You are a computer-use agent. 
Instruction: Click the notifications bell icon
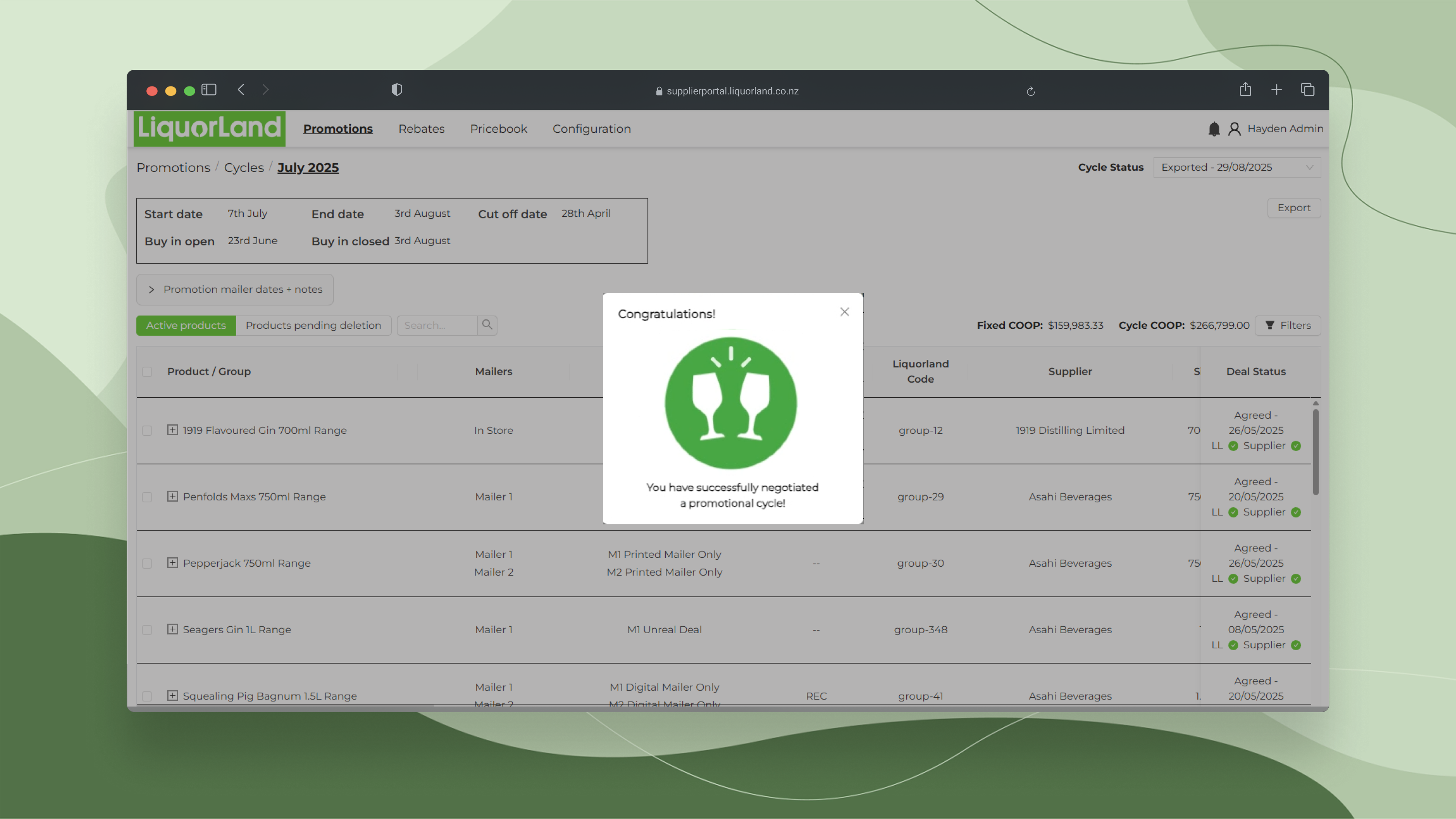tap(1213, 129)
